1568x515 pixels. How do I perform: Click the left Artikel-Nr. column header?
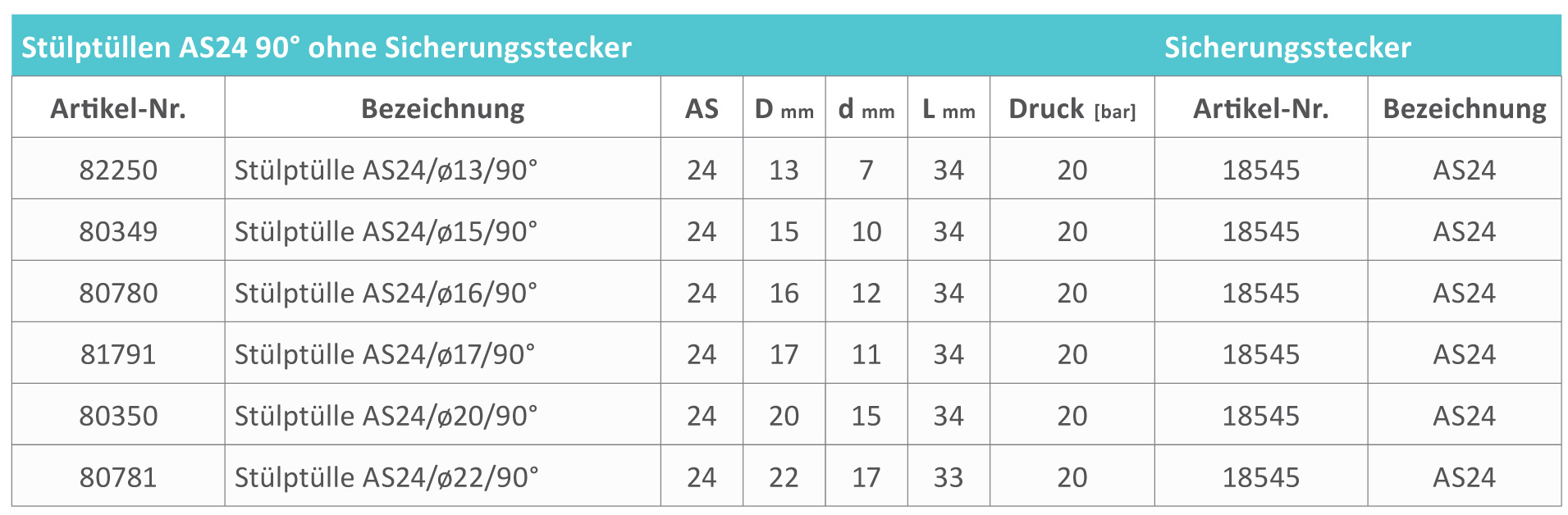(118, 109)
